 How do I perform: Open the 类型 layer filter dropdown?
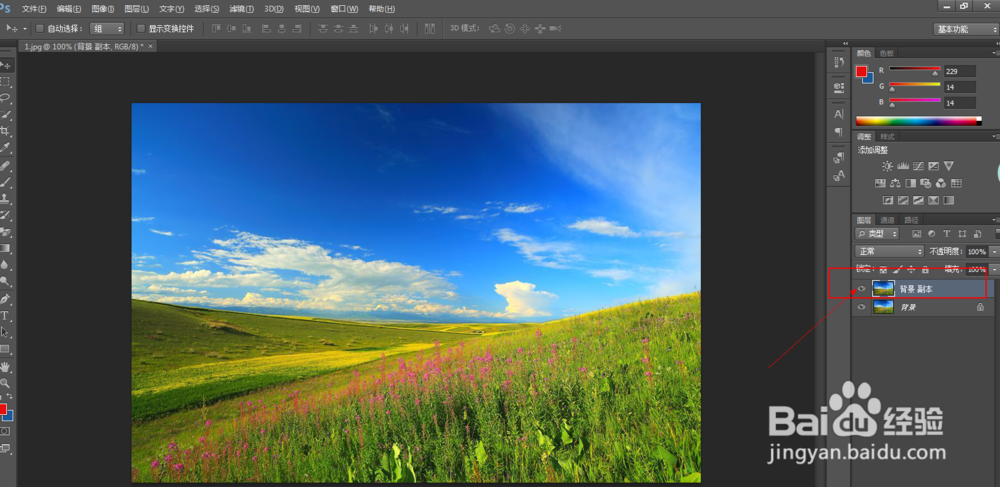click(876, 234)
